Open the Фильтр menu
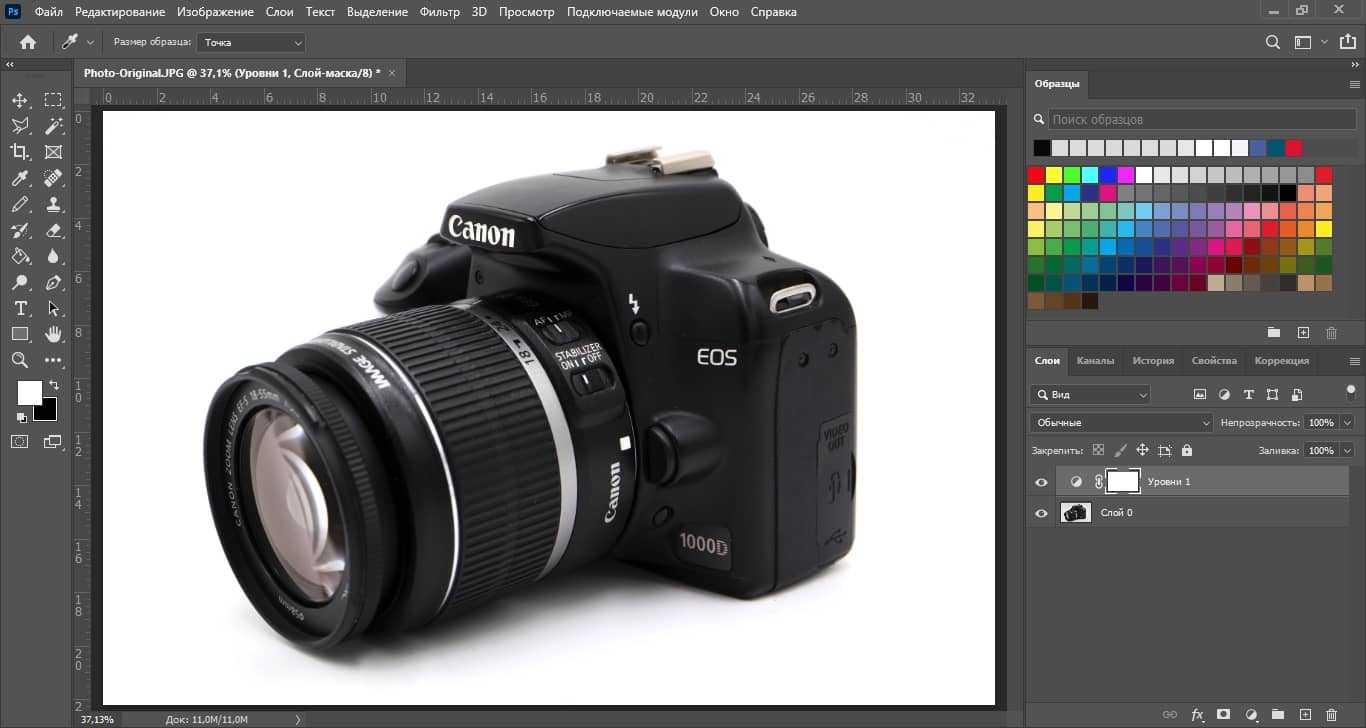This screenshot has width=1366, height=728. 440,12
